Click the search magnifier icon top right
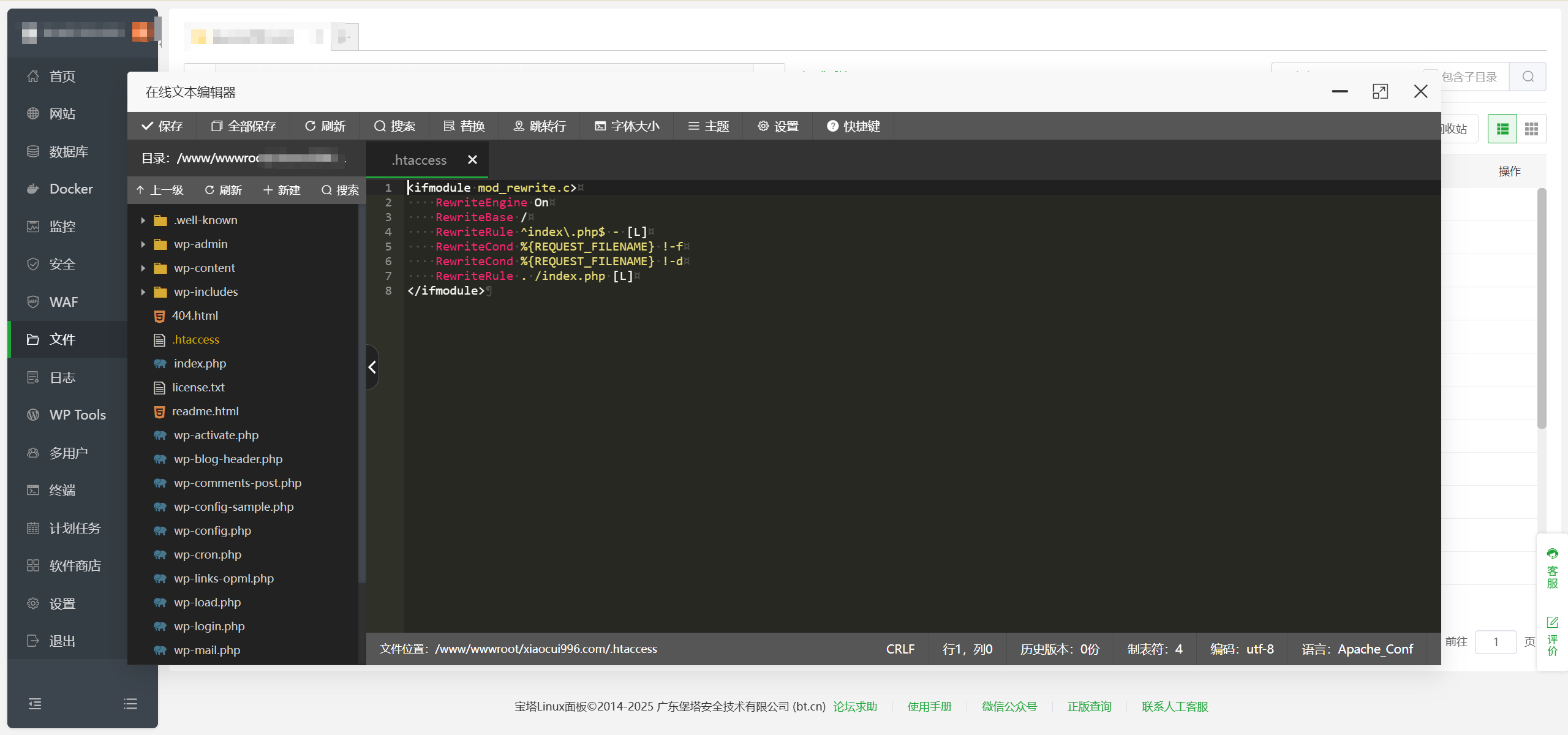The image size is (1568, 735). (1527, 77)
